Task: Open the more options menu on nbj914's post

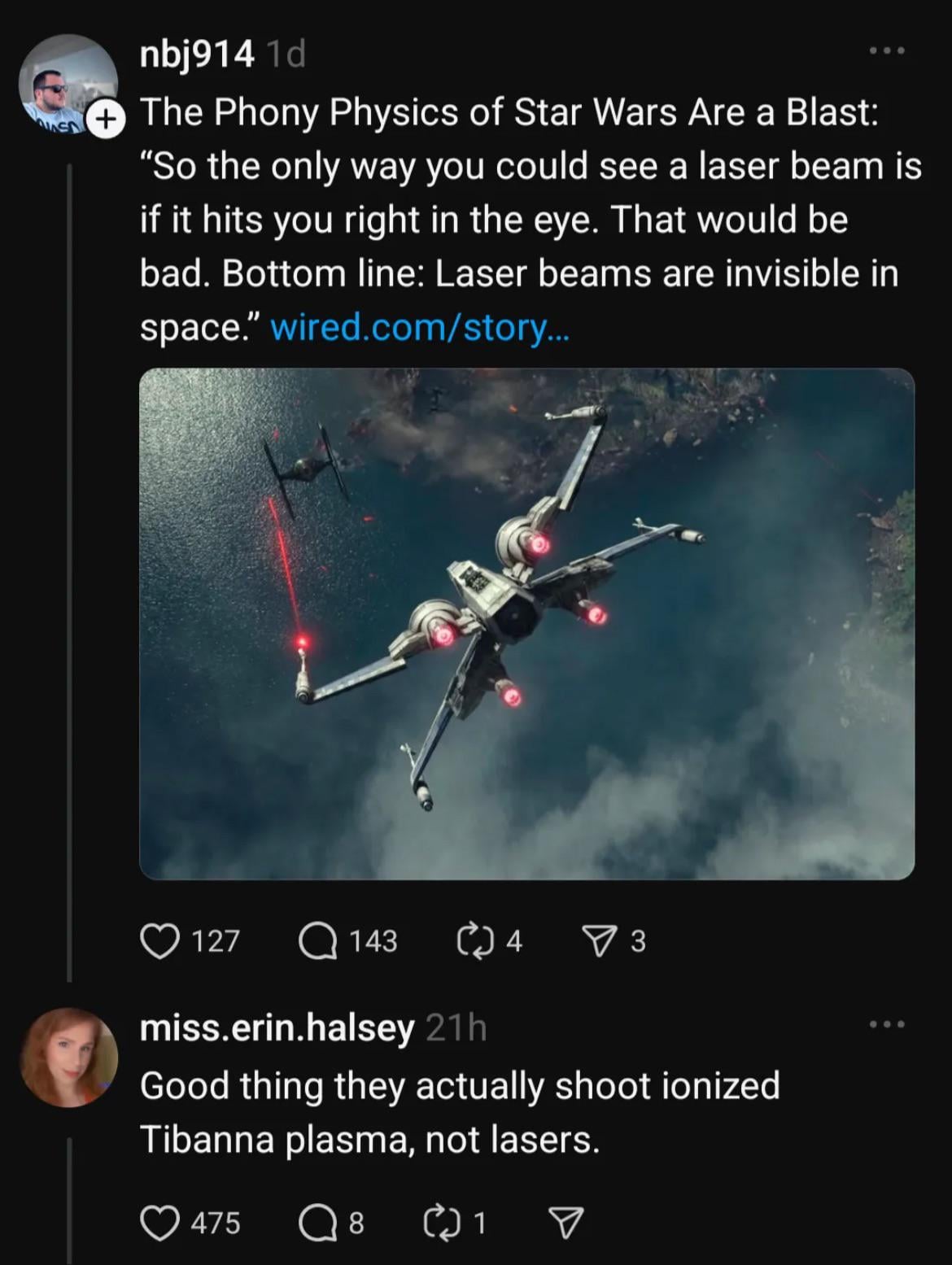Action: coord(886,52)
